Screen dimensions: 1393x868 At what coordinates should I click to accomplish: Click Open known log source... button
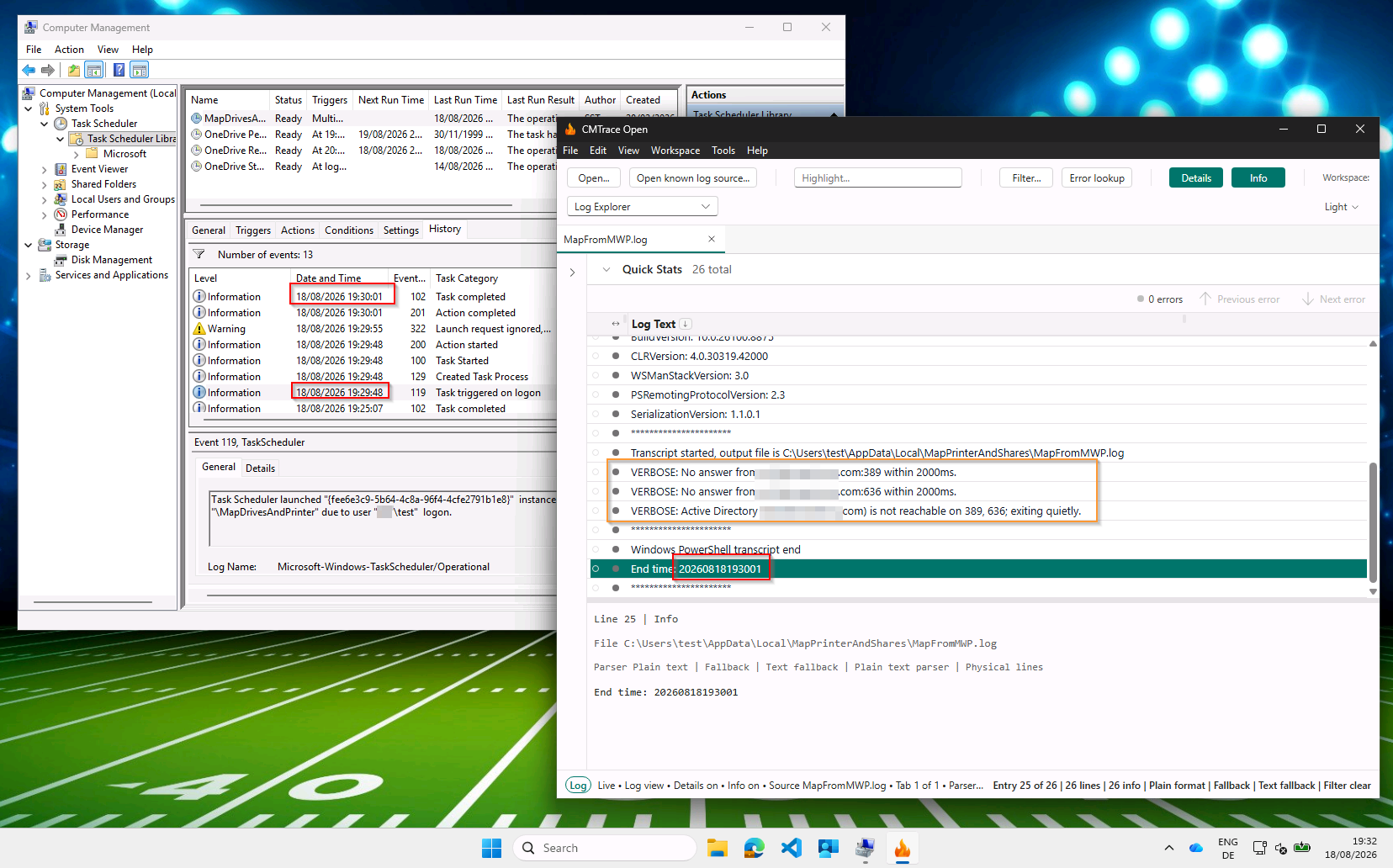(x=692, y=177)
